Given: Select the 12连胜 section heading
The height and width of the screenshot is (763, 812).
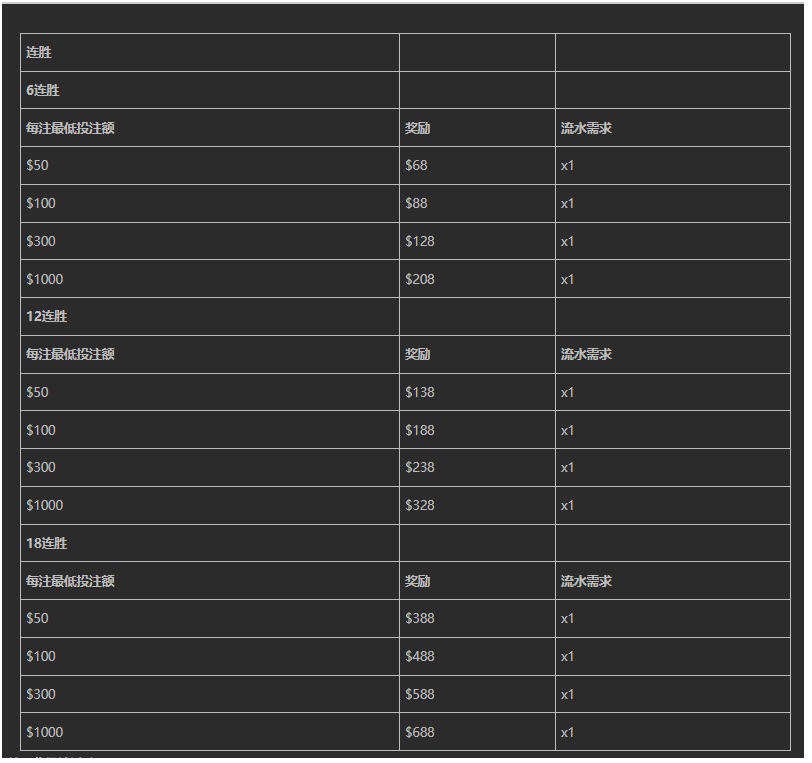Looking at the screenshot, I should pos(46,316).
